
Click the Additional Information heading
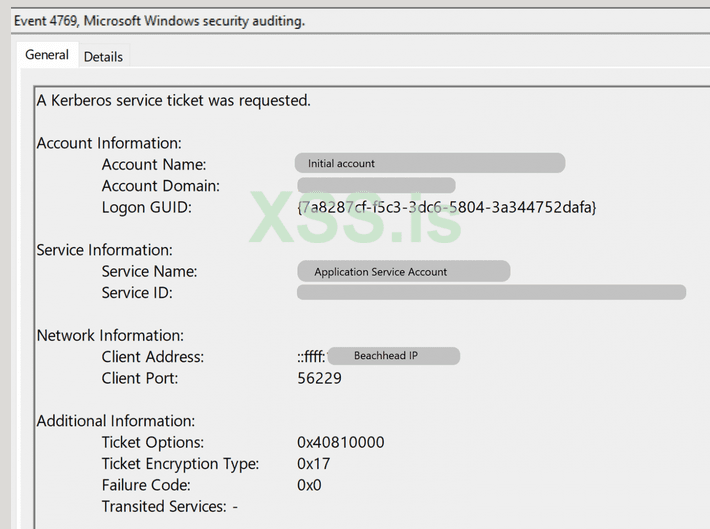point(116,421)
